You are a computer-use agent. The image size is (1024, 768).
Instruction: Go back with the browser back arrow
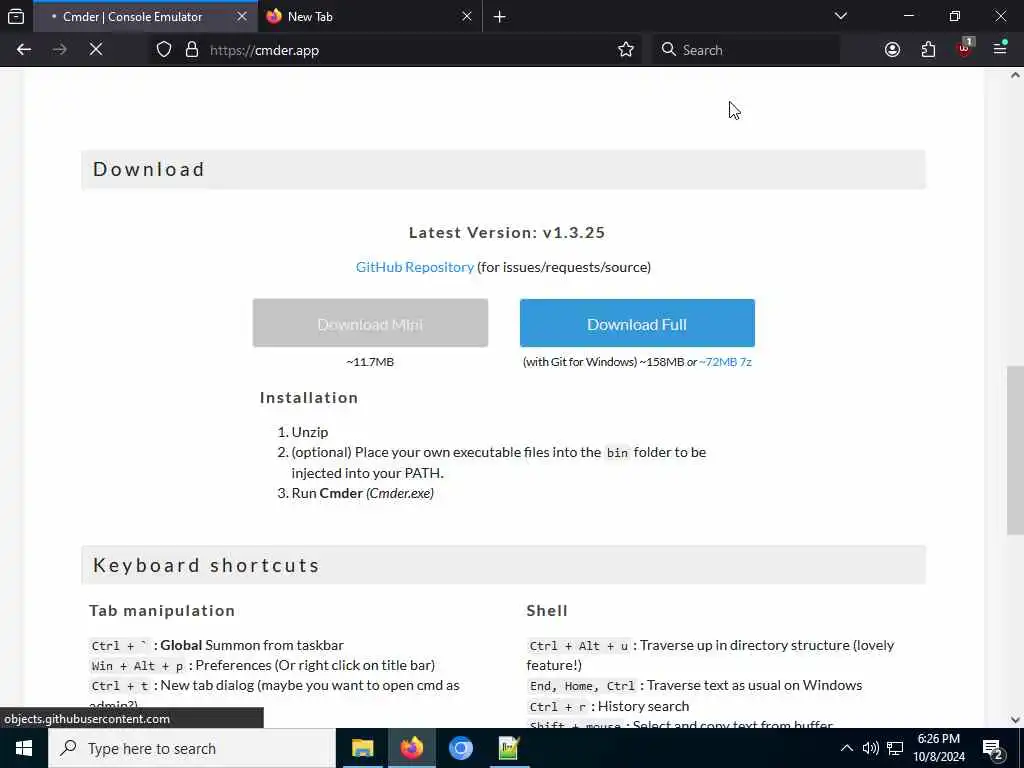click(x=24, y=50)
